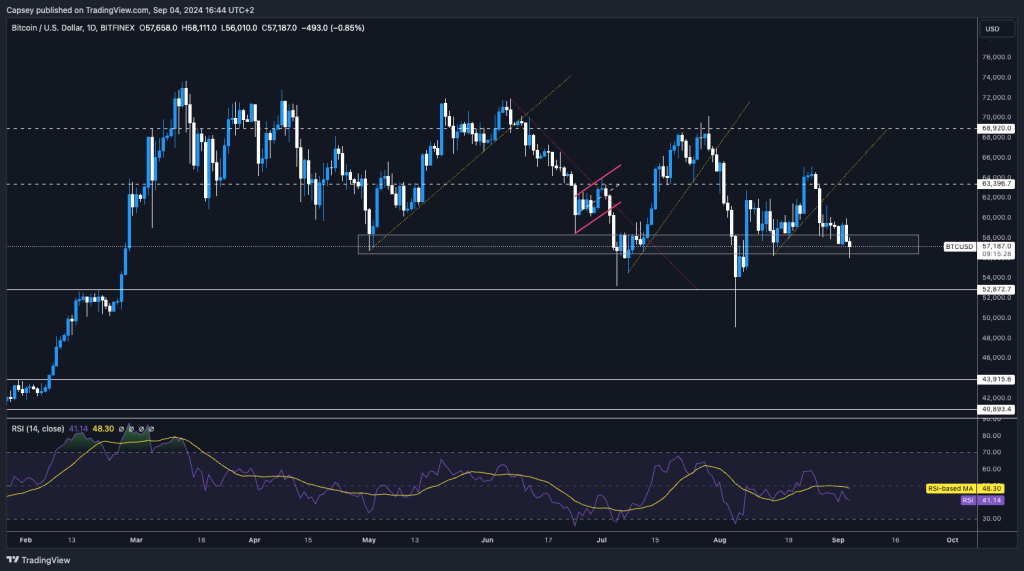Select the 63,396.7 dashed level price label
The width and height of the screenshot is (1024, 571).
click(998, 184)
